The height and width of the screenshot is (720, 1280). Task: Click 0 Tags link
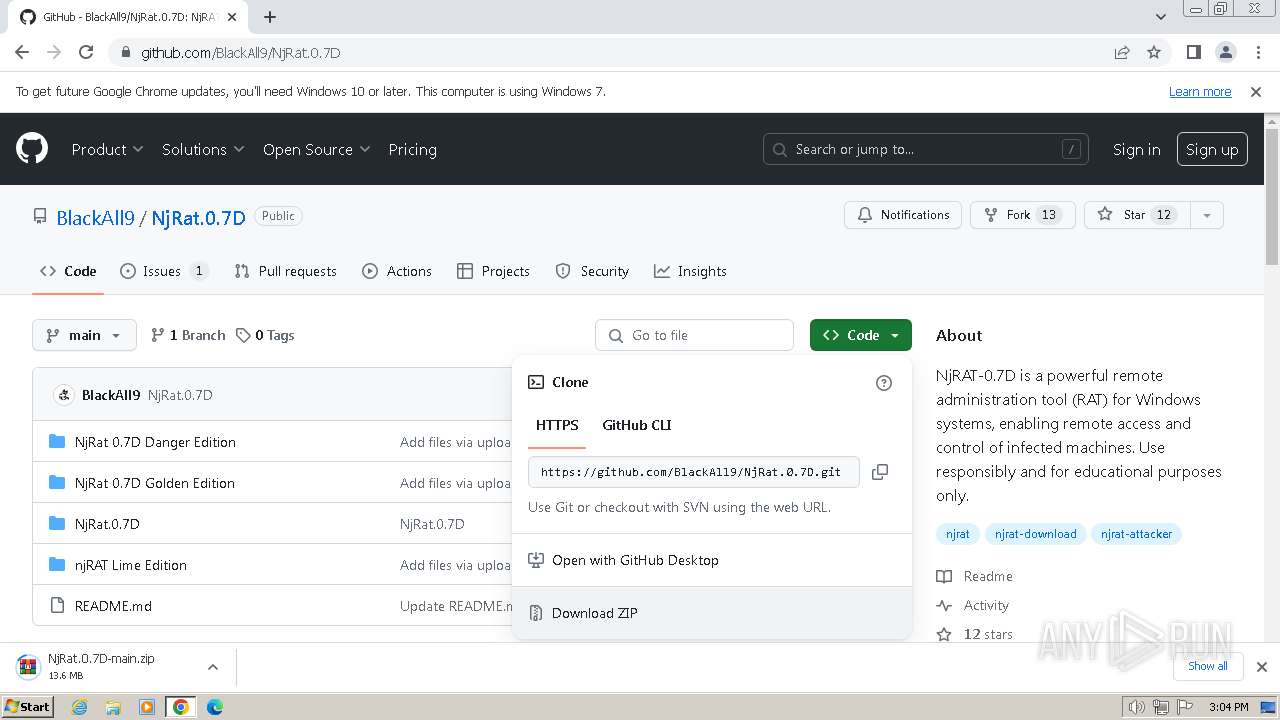point(265,335)
